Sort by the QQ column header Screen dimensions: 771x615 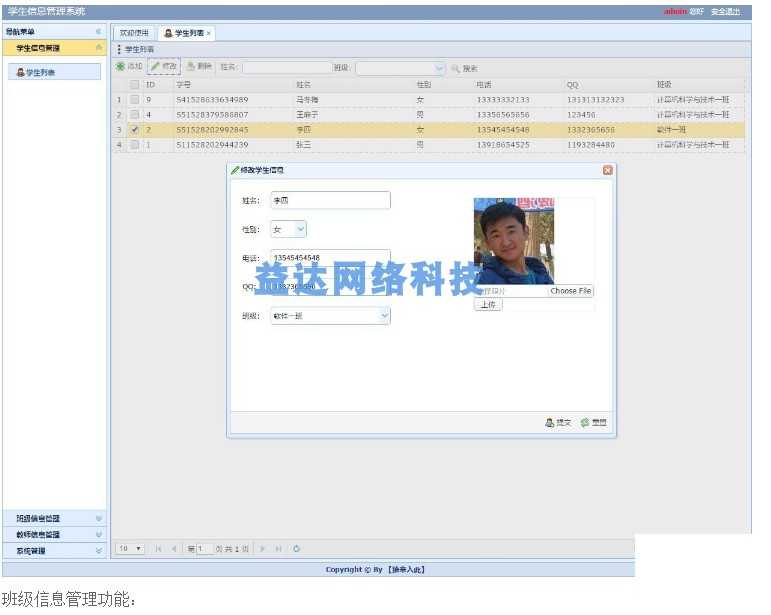(573, 85)
